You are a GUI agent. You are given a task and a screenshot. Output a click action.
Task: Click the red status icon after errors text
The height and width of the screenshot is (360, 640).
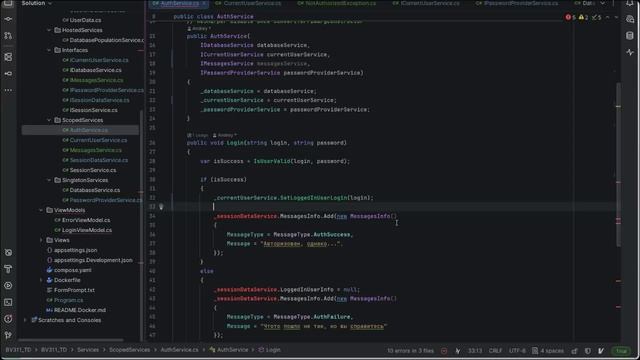click(444, 351)
